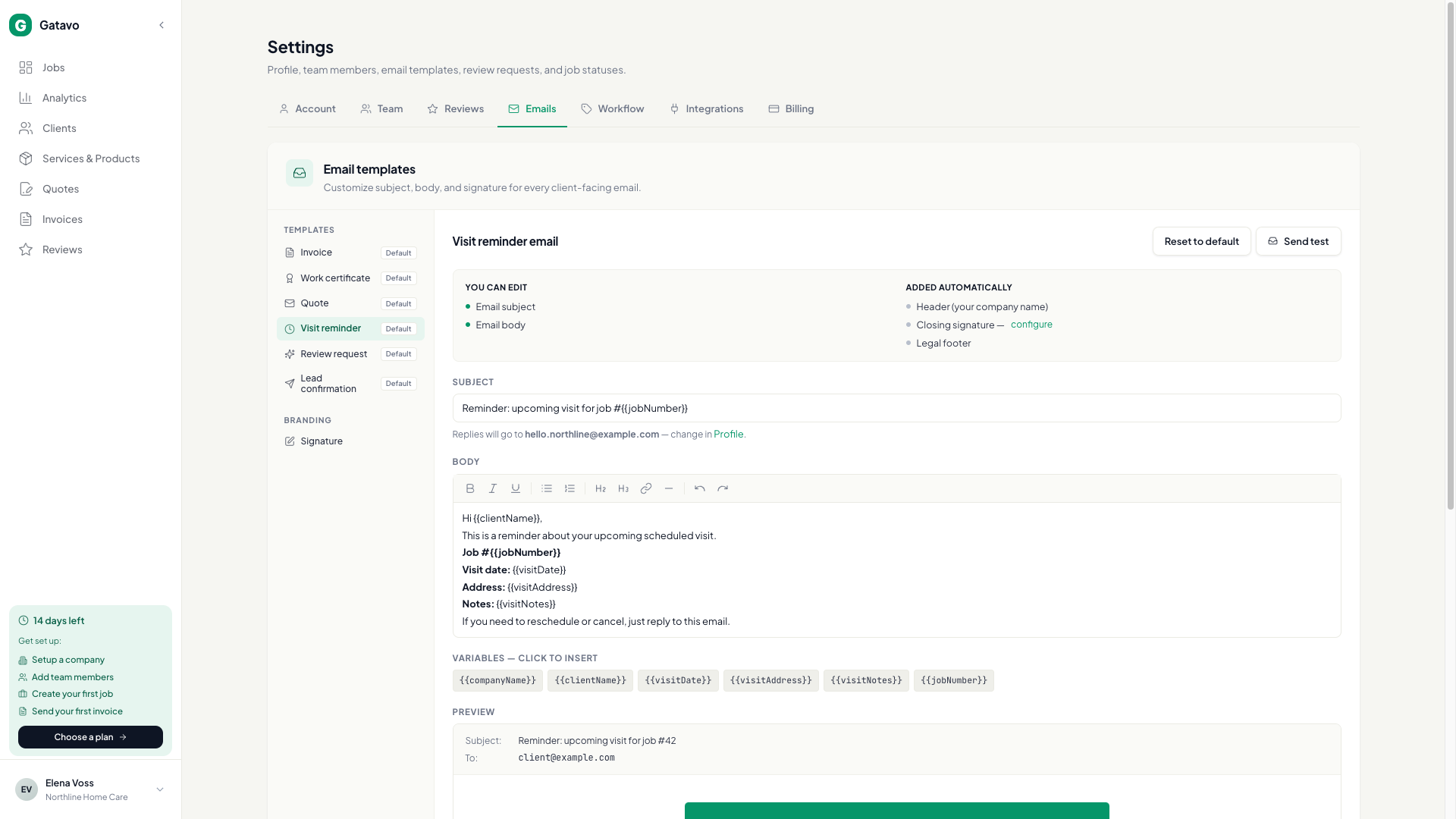
Task: Click into the Subject input field
Action: tap(896, 408)
